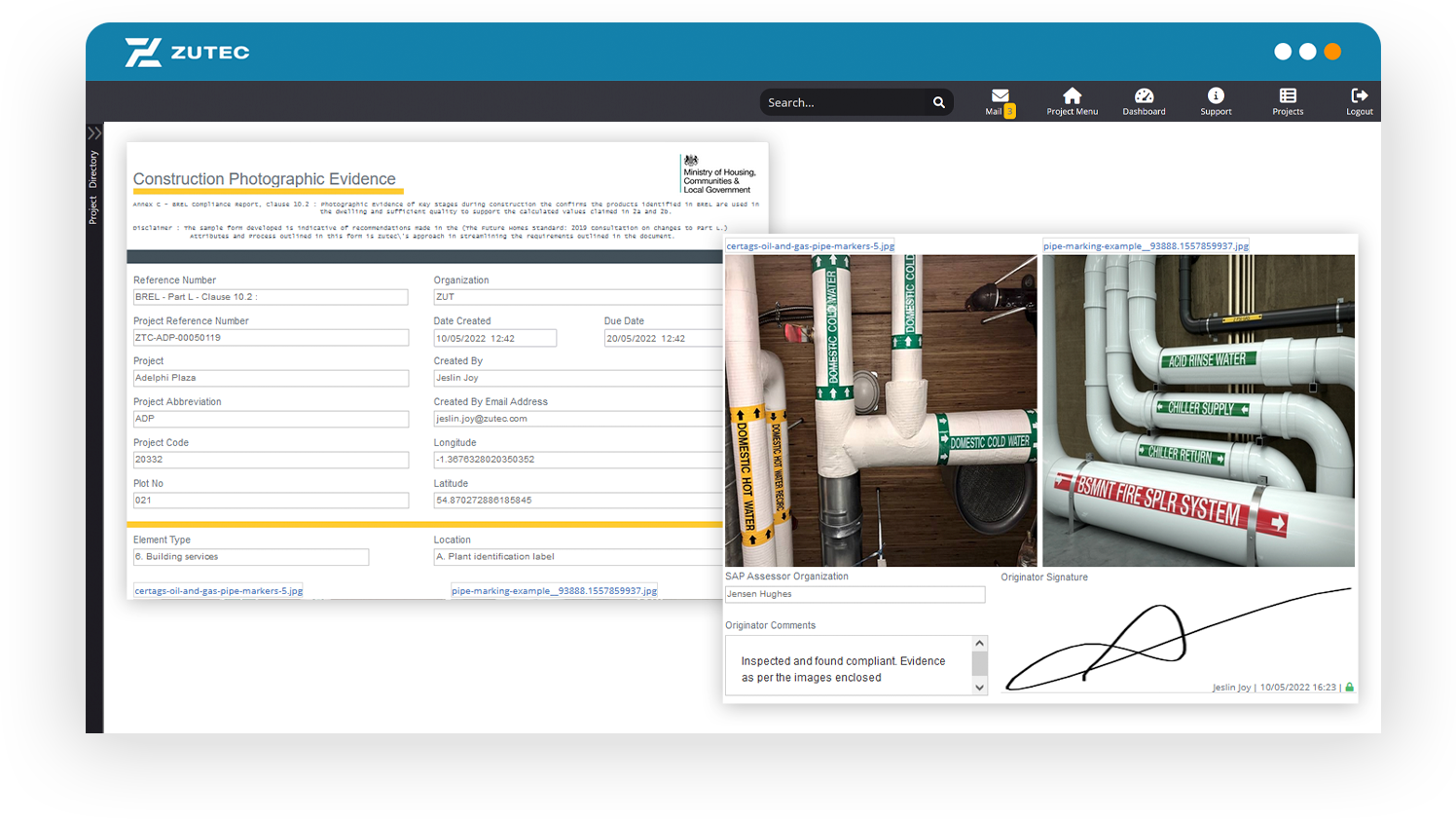Click the Zutec logo icon
The height and width of the screenshot is (819, 1456).
(x=143, y=53)
